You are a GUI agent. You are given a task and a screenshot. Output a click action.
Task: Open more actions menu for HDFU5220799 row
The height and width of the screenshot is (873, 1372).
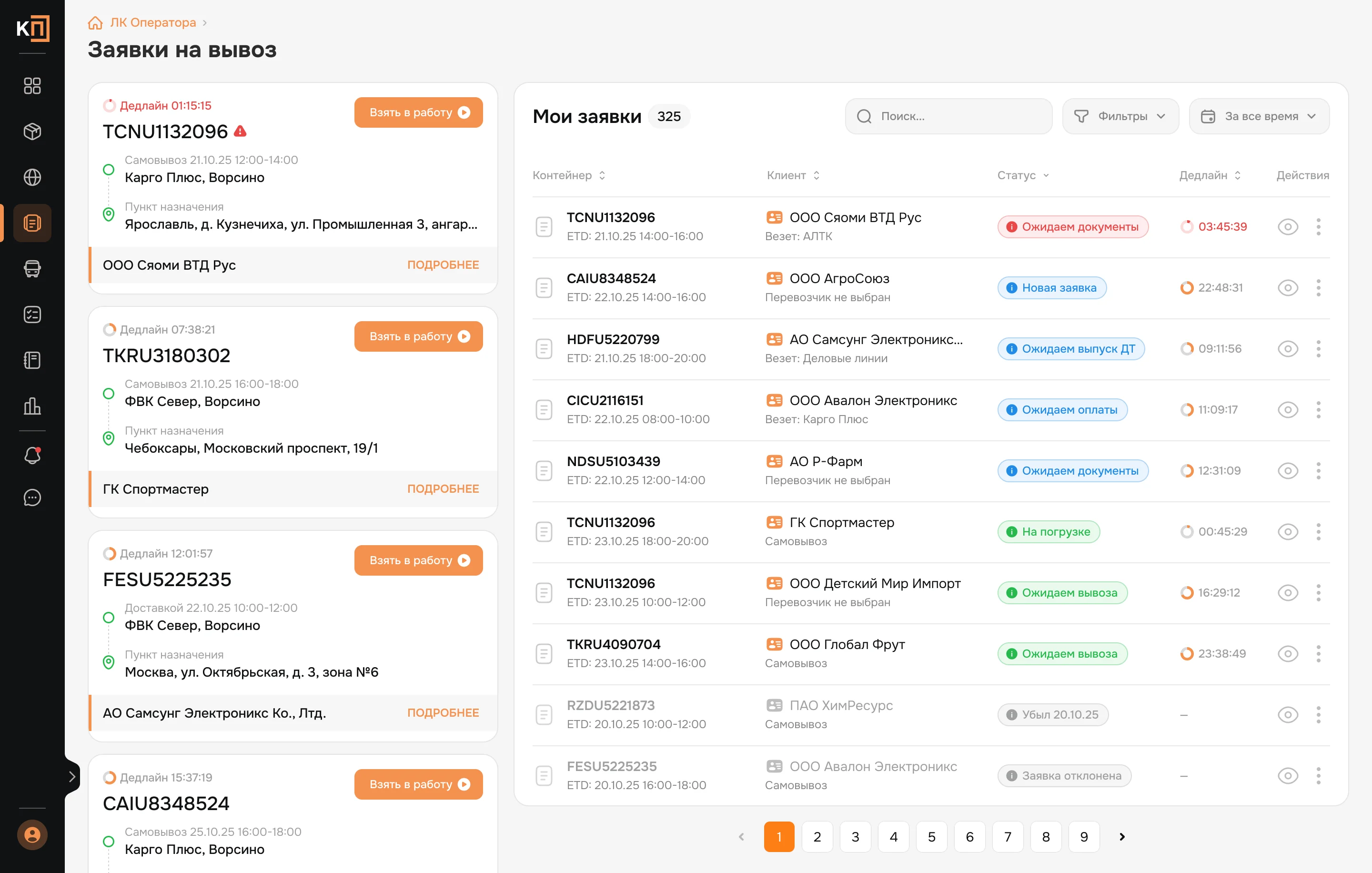click(x=1319, y=349)
